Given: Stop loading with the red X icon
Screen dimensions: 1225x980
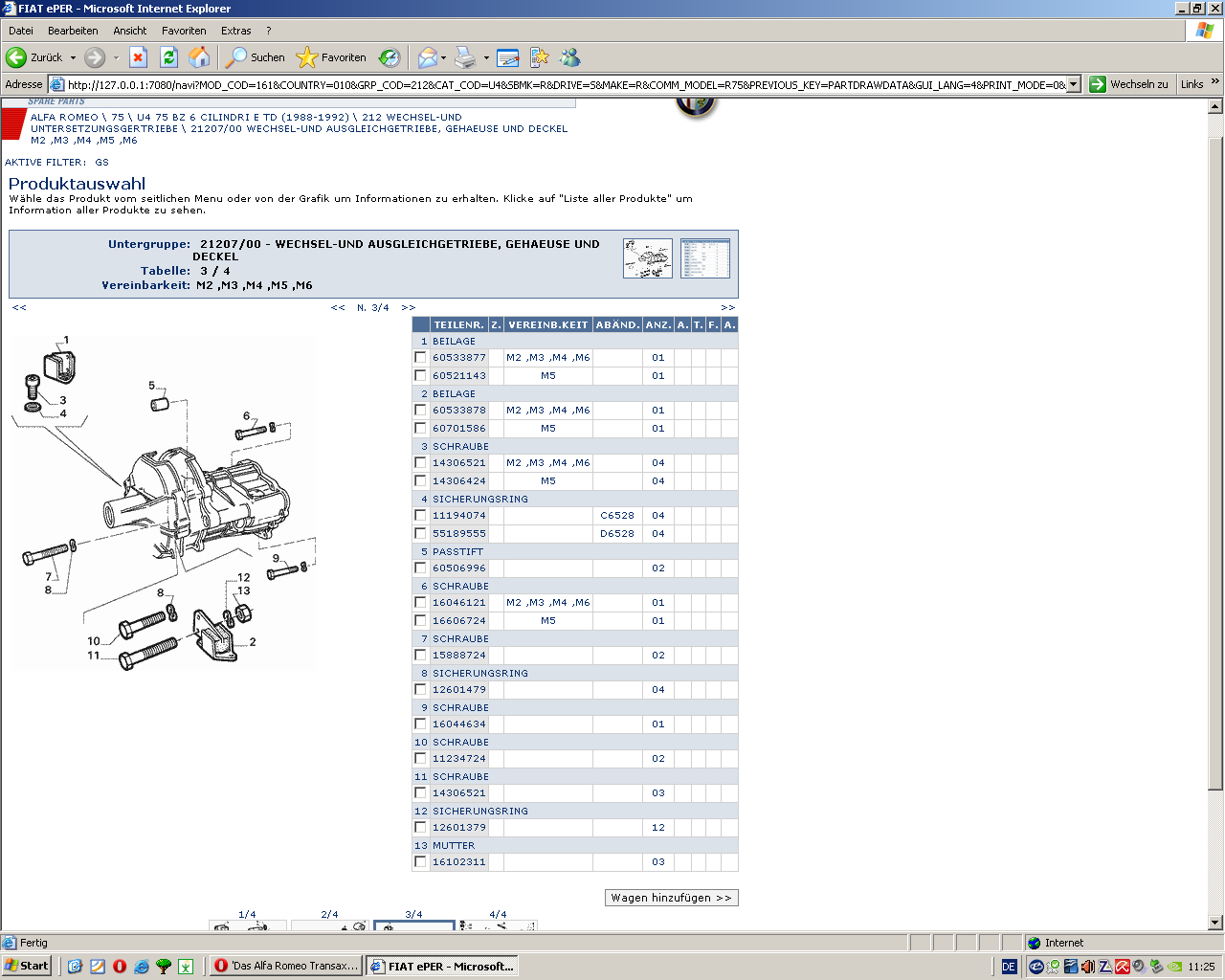Looking at the screenshot, I should click(138, 57).
